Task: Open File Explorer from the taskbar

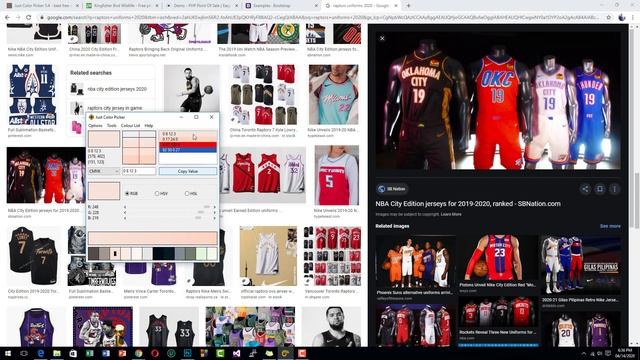Action: pyautogui.click(x=57, y=353)
